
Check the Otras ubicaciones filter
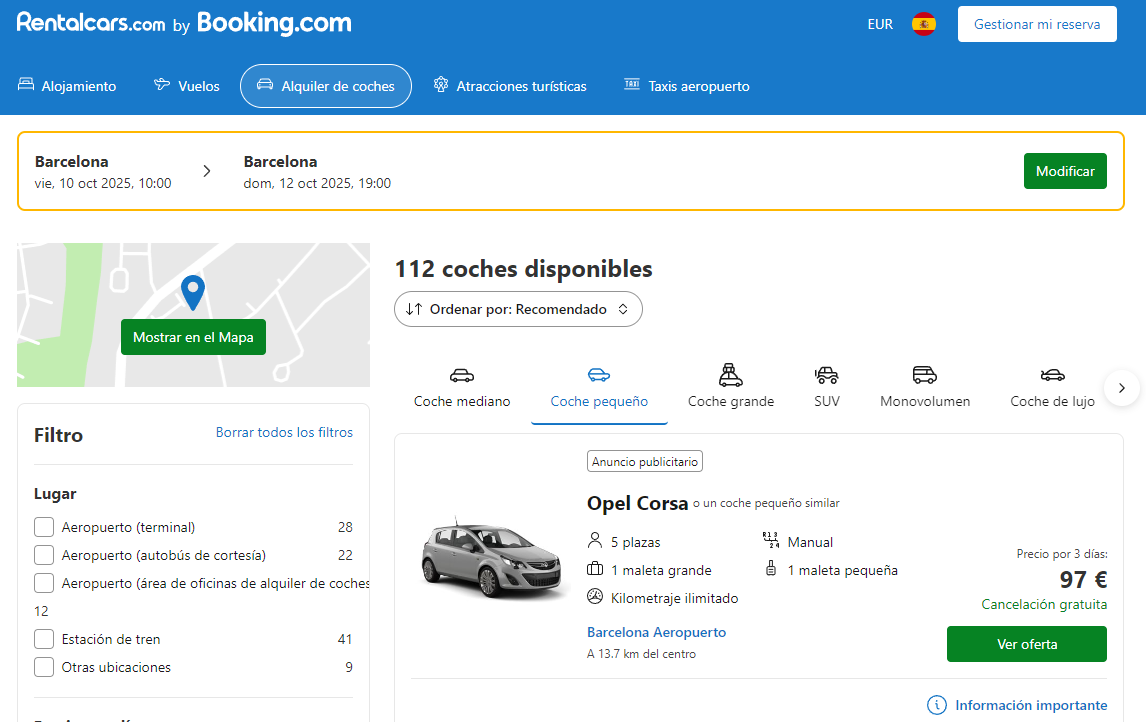(43, 667)
